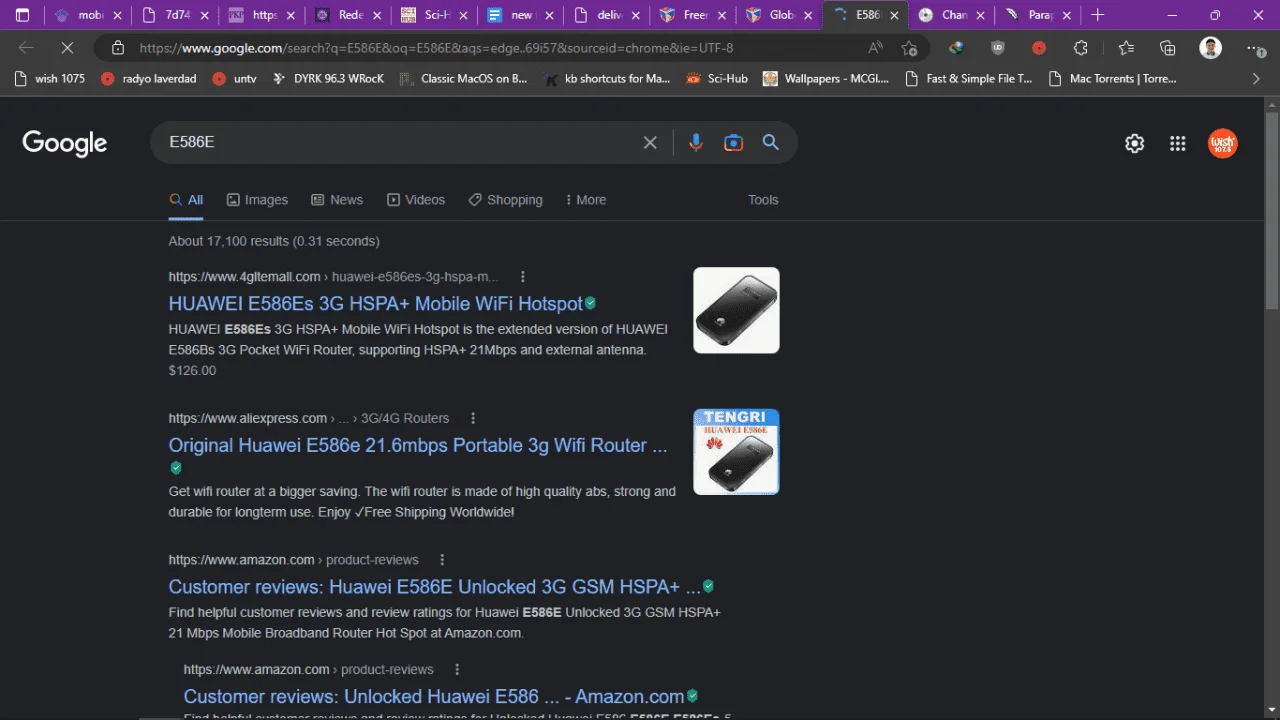Open options menu for 4gltemall result
This screenshot has height=720, width=1280.
pyautogui.click(x=522, y=277)
